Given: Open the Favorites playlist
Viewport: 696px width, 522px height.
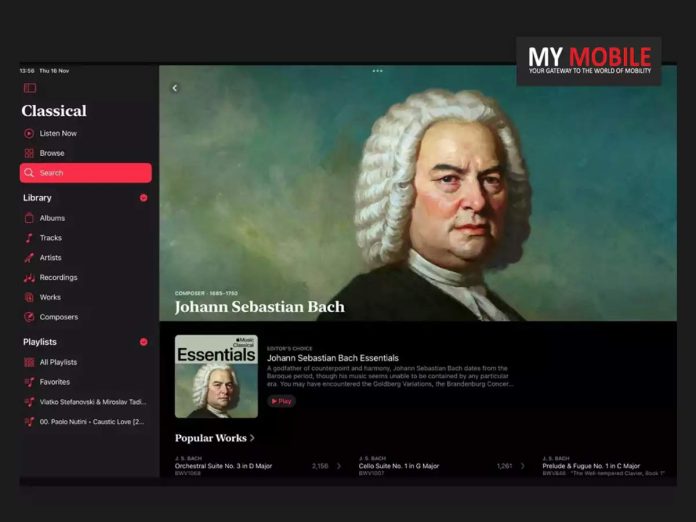Looking at the screenshot, I should 55,382.
